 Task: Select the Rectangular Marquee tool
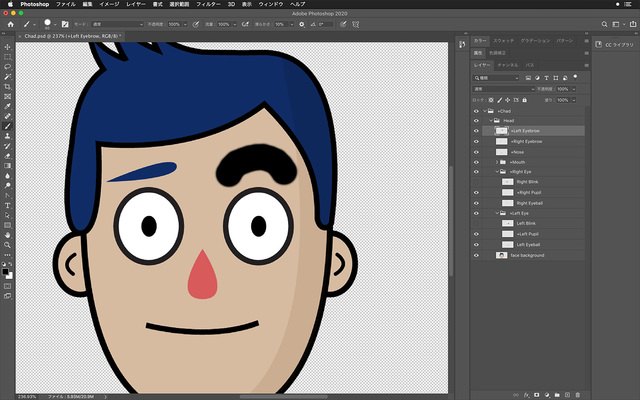(x=7, y=57)
